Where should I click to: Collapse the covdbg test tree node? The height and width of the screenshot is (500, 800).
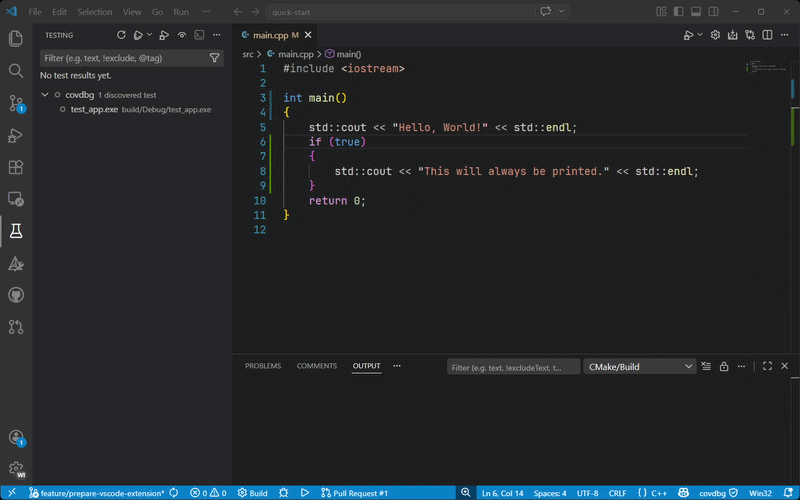(x=45, y=94)
